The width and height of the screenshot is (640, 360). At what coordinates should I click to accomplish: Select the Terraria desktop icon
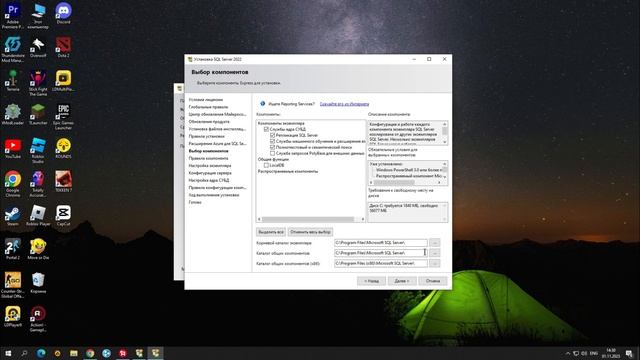(x=13, y=80)
